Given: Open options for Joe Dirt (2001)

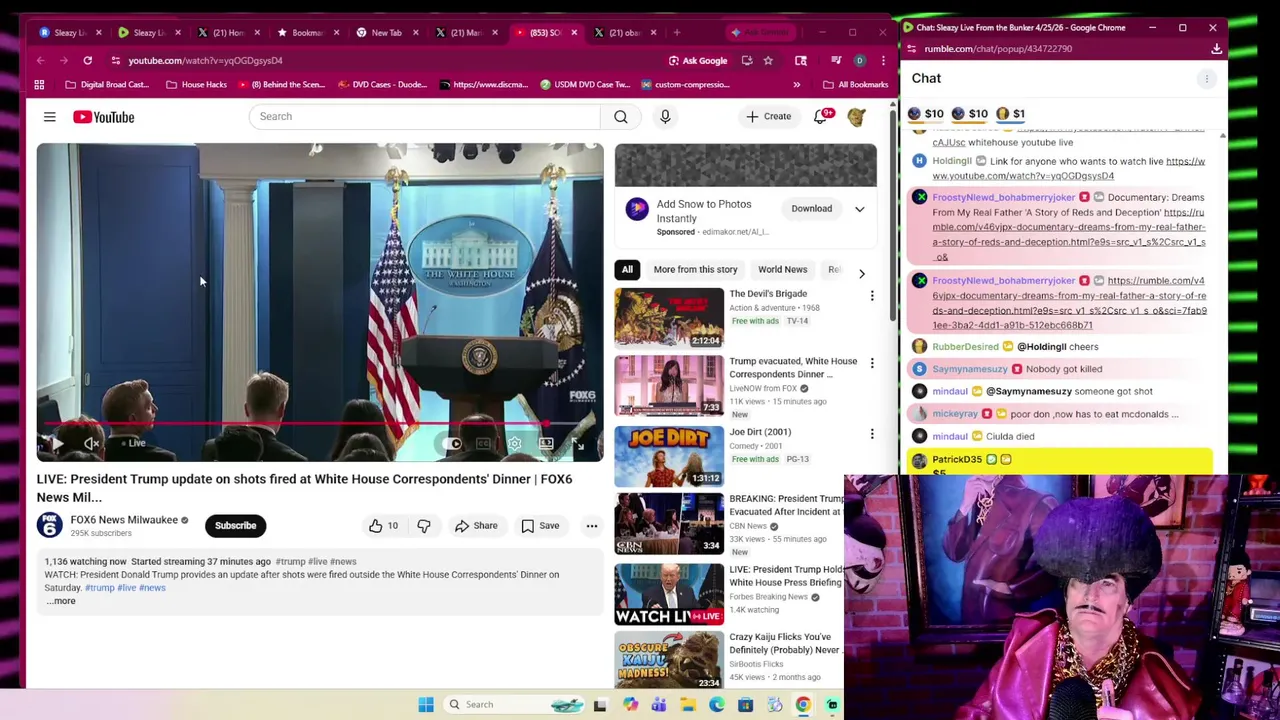Looking at the screenshot, I should 872,434.
